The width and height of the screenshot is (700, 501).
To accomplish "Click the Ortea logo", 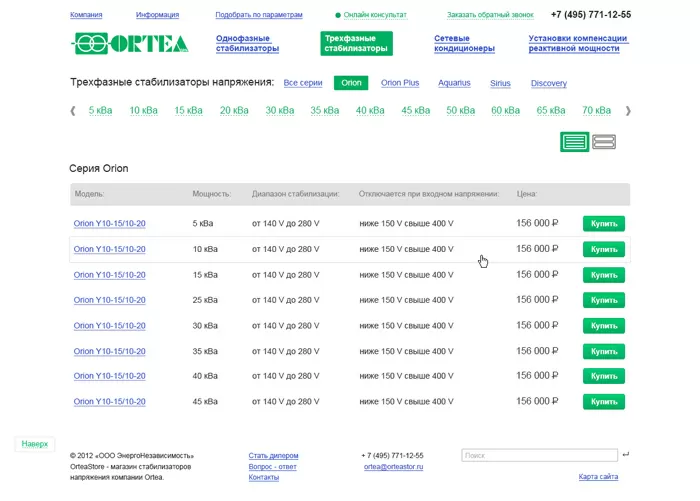I will point(130,43).
